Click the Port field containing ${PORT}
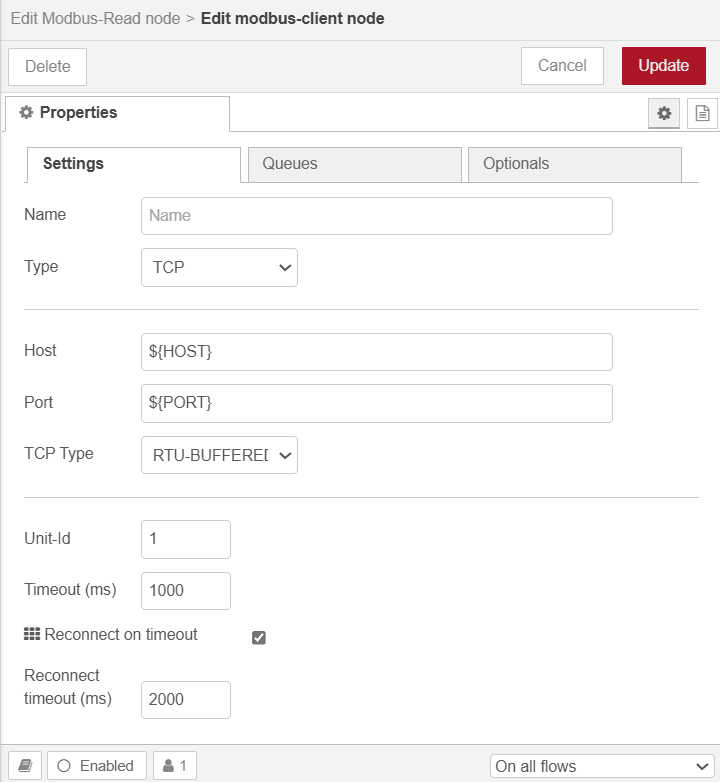The height and width of the screenshot is (782, 720). [x=376, y=403]
